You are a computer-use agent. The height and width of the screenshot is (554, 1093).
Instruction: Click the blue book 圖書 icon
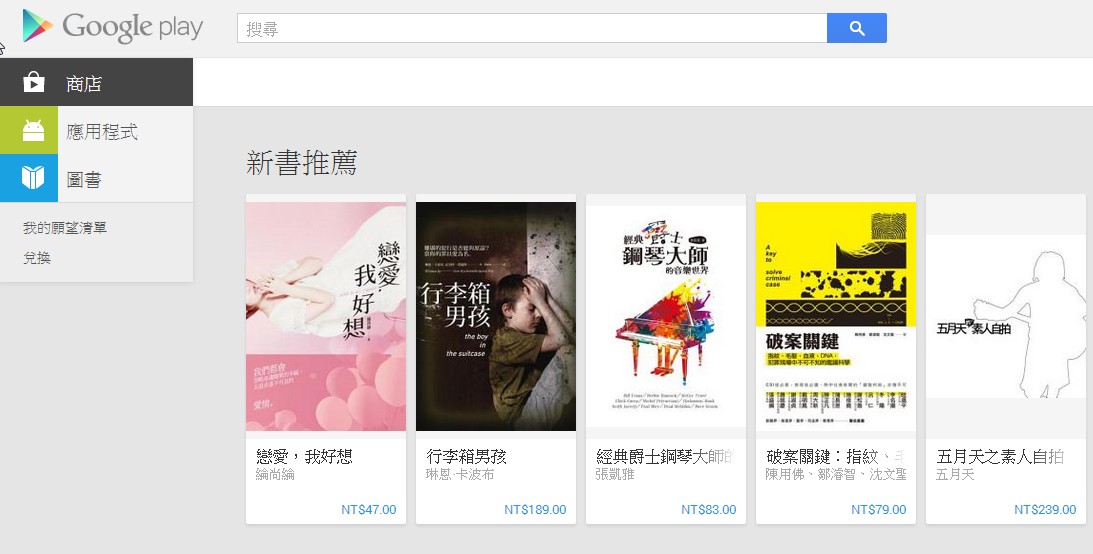point(29,178)
